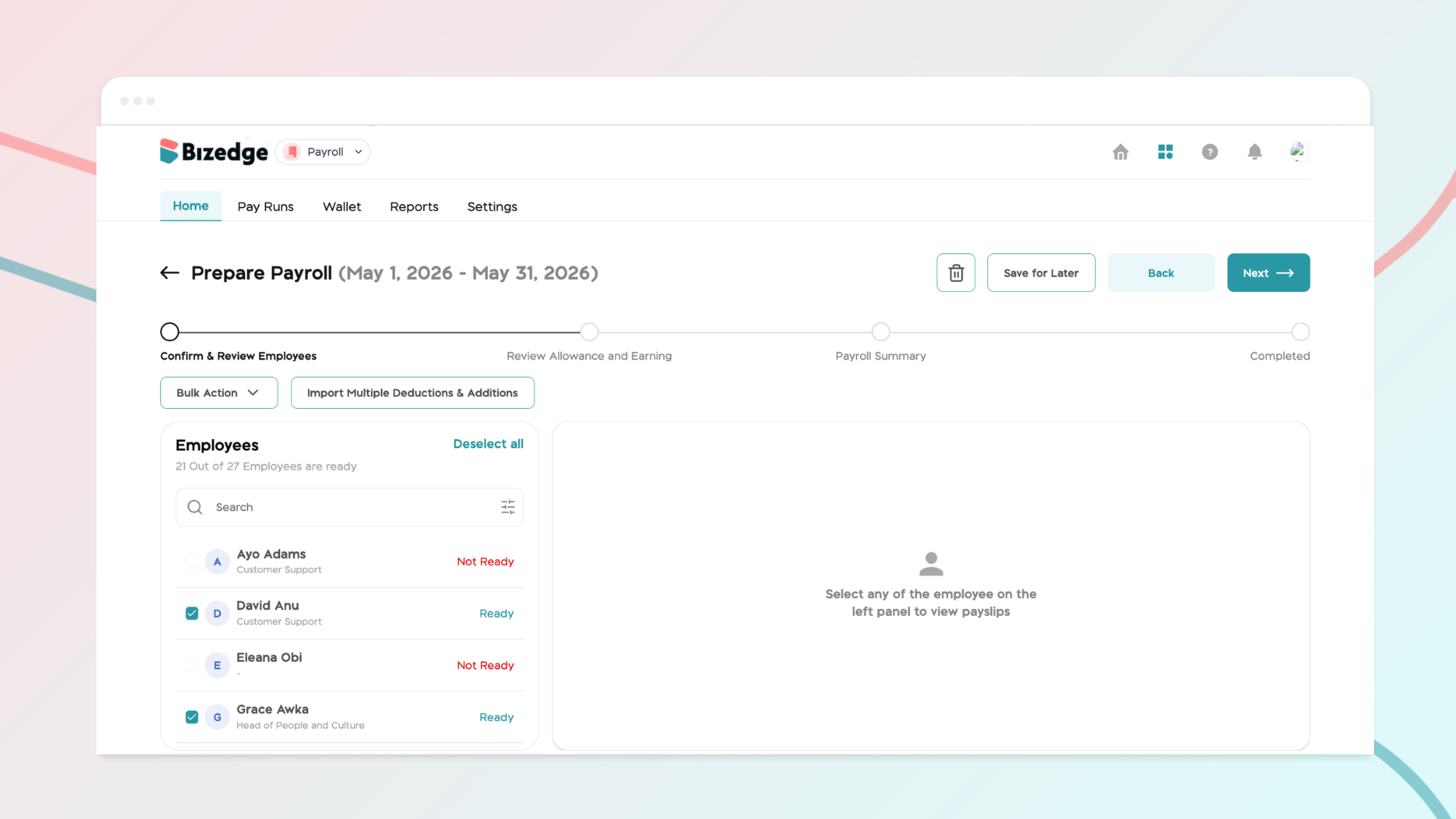
Task: Click Grace Awka avatar letter G
Action: (217, 717)
